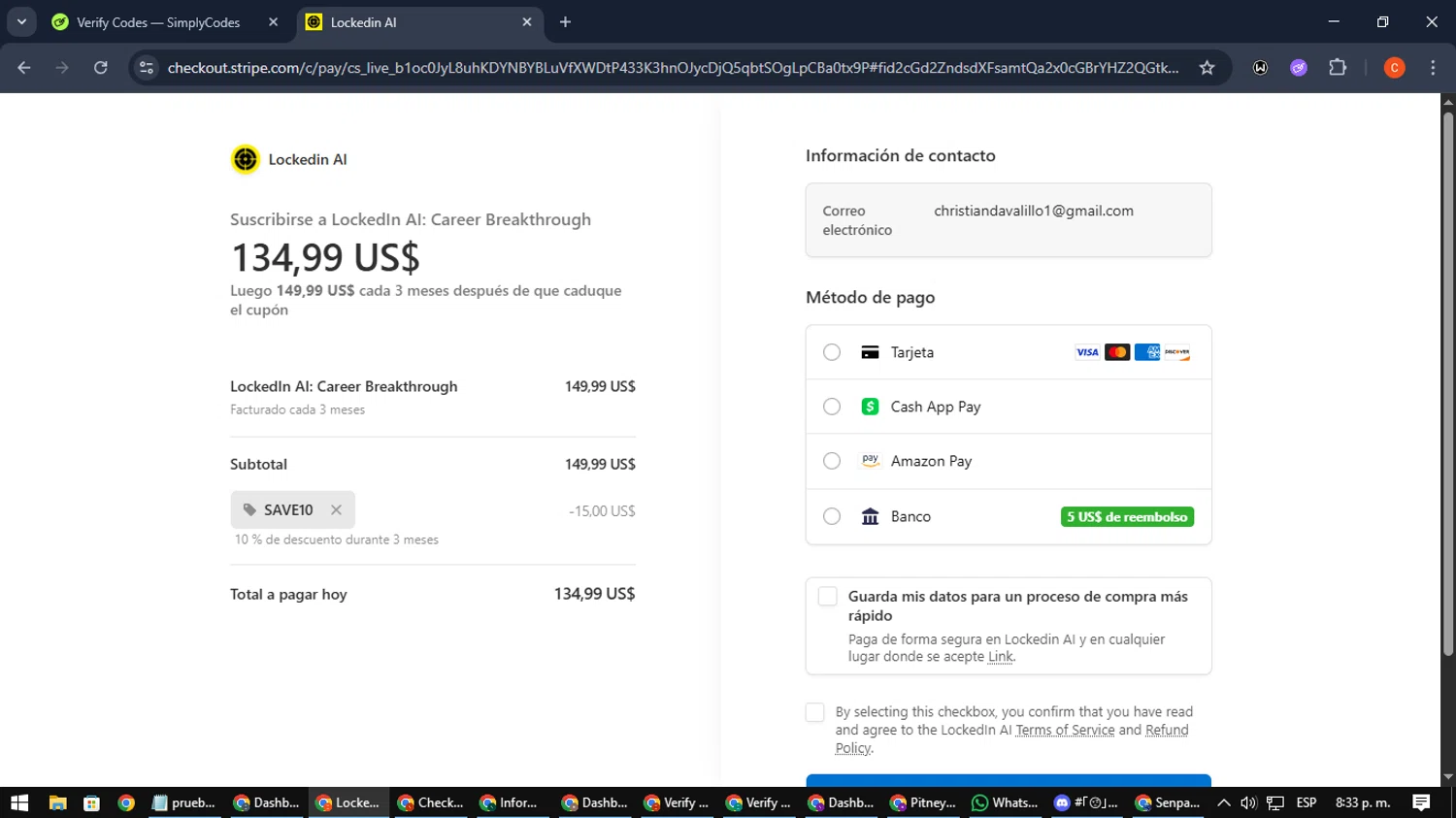Go back to the previous page
This screenshot has height=818, width=1456.
coord(24,68)
